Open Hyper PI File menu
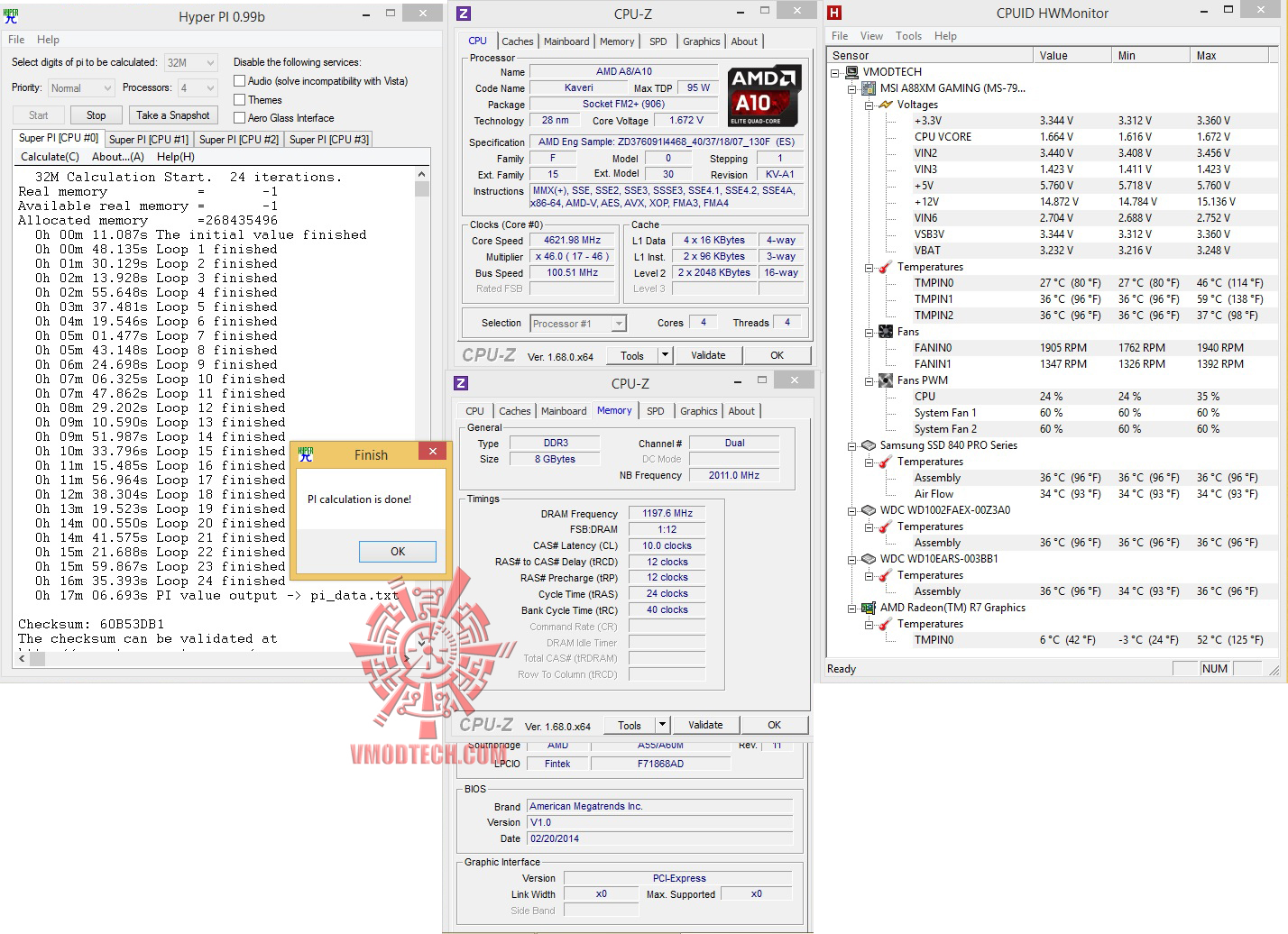 point(16,40)
